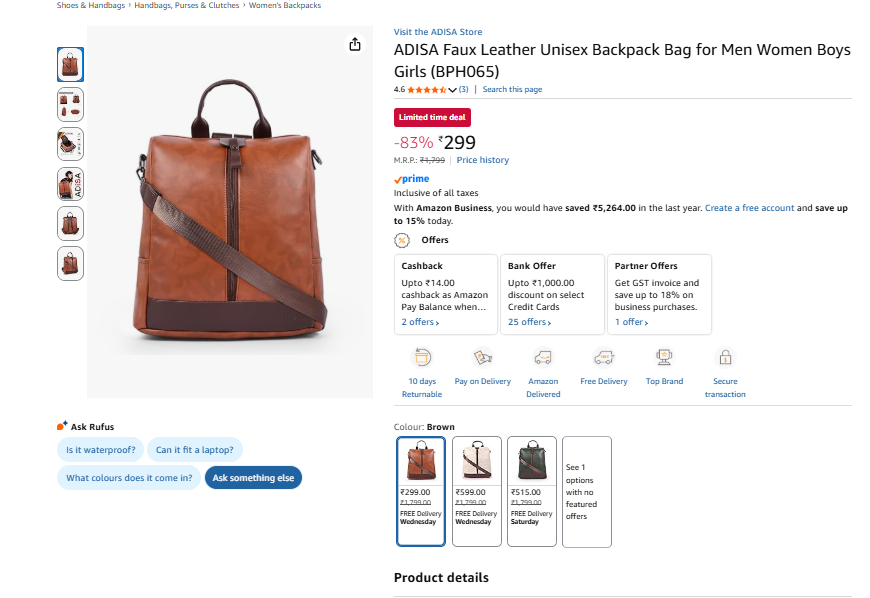Viewport: 870px width, 598px height.
Task: Select the cream colour option at ₹599.00
Action: coord(477,491)
